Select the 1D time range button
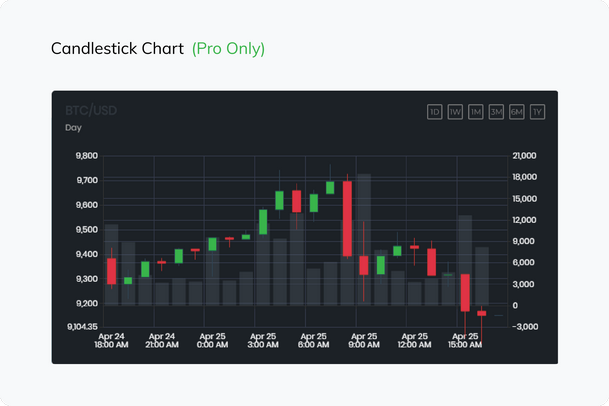This screenshot has height=406, width=609. [x=434, y=111]
